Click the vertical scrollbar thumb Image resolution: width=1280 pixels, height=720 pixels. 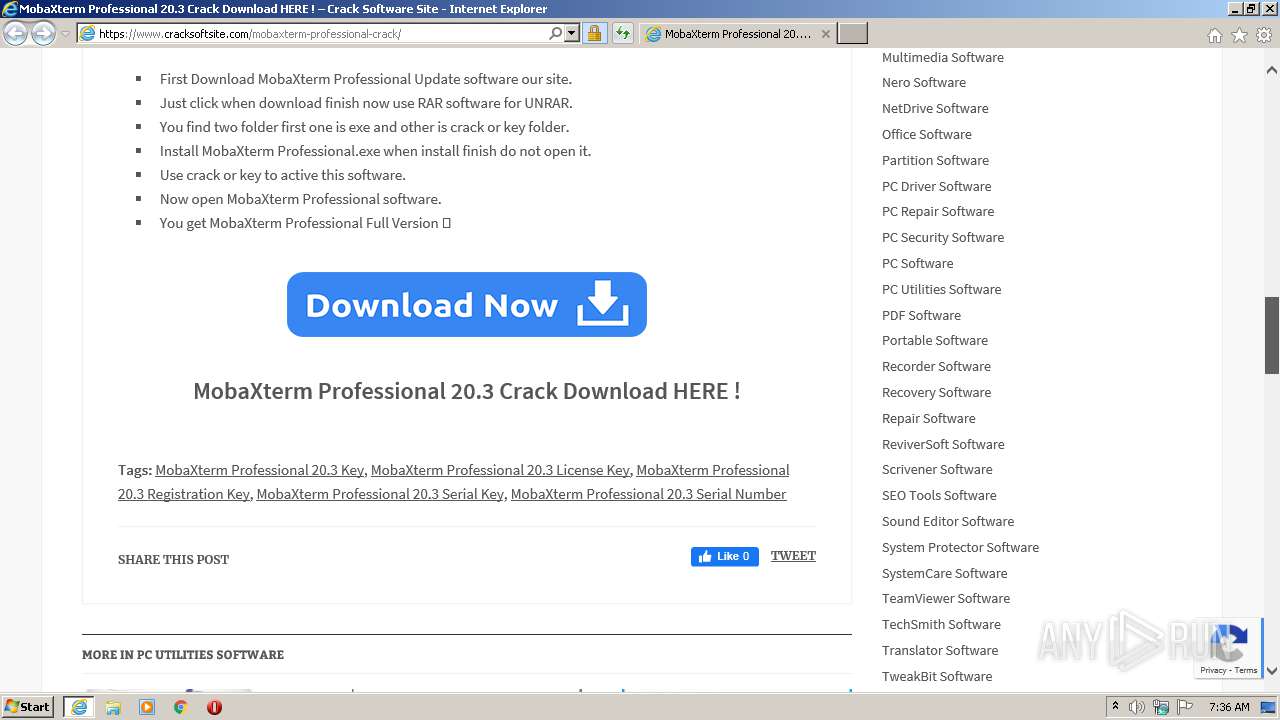(1272, 335)
